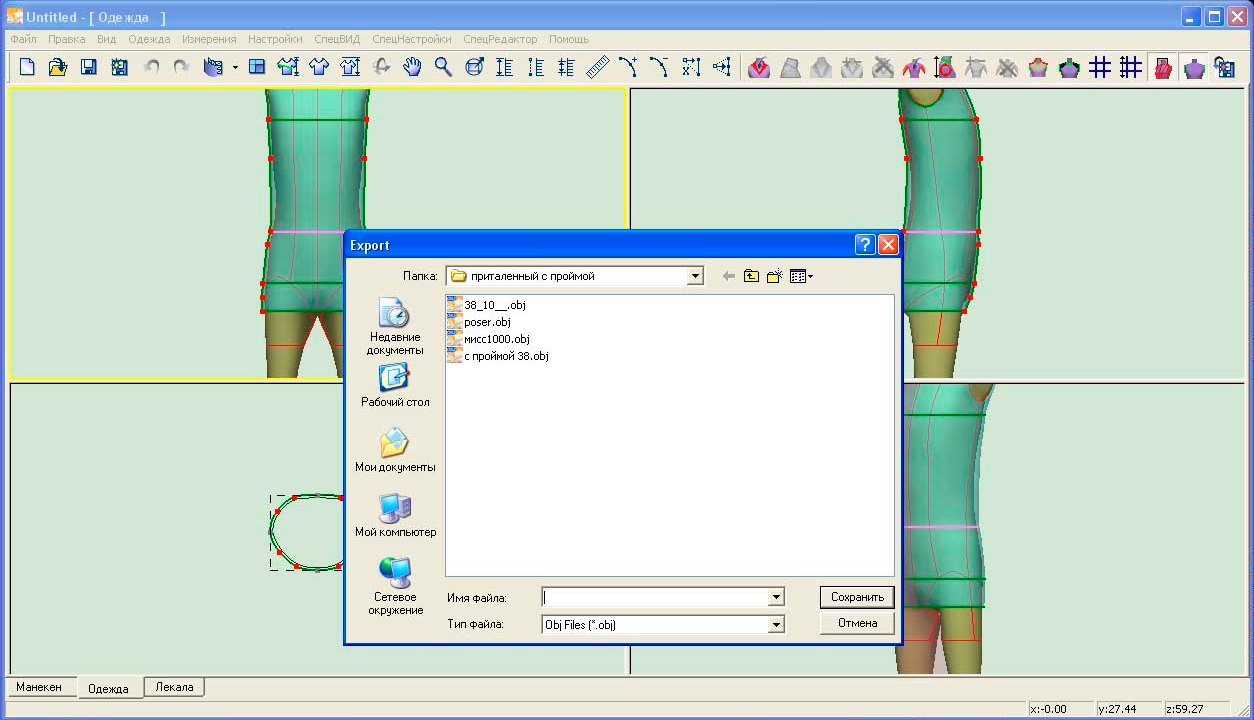
Task: Select the poser.obj file in list
Action: click(x=487, y=322)
